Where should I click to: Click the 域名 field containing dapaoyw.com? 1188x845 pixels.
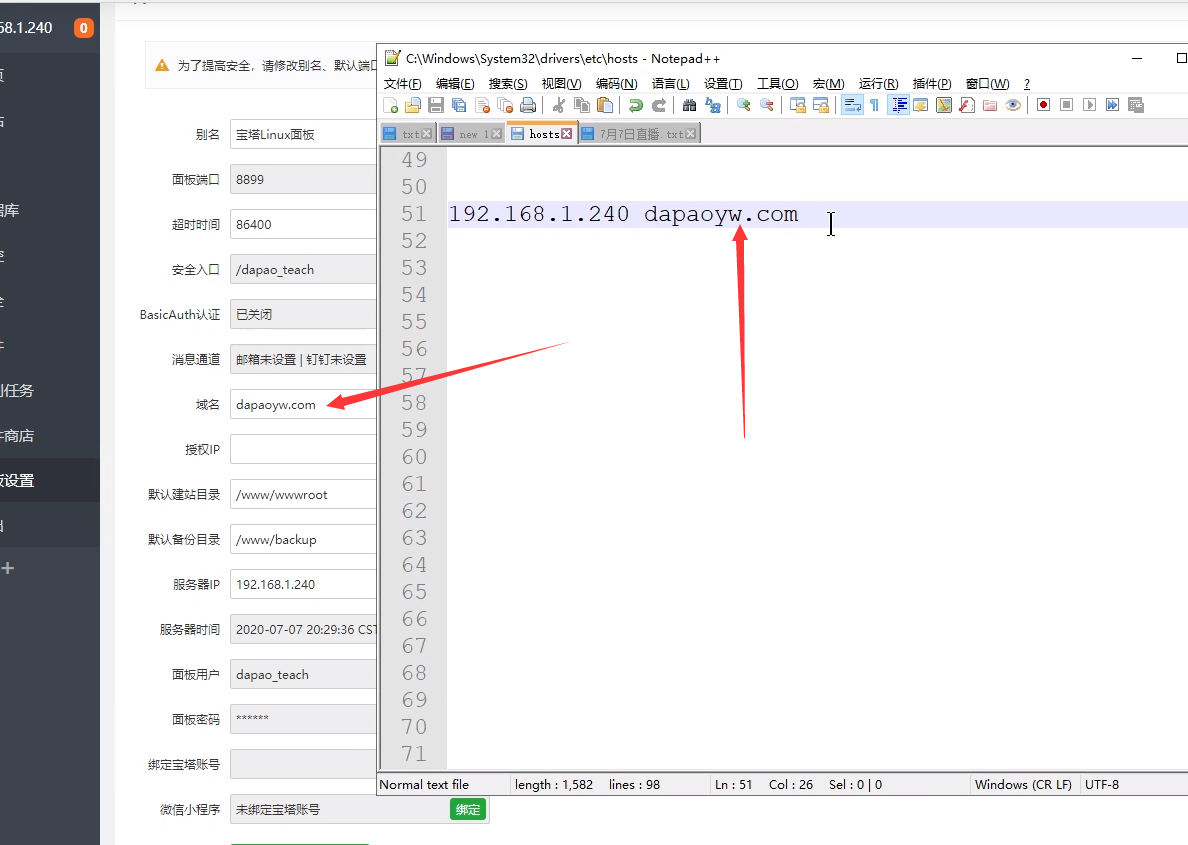302,405
